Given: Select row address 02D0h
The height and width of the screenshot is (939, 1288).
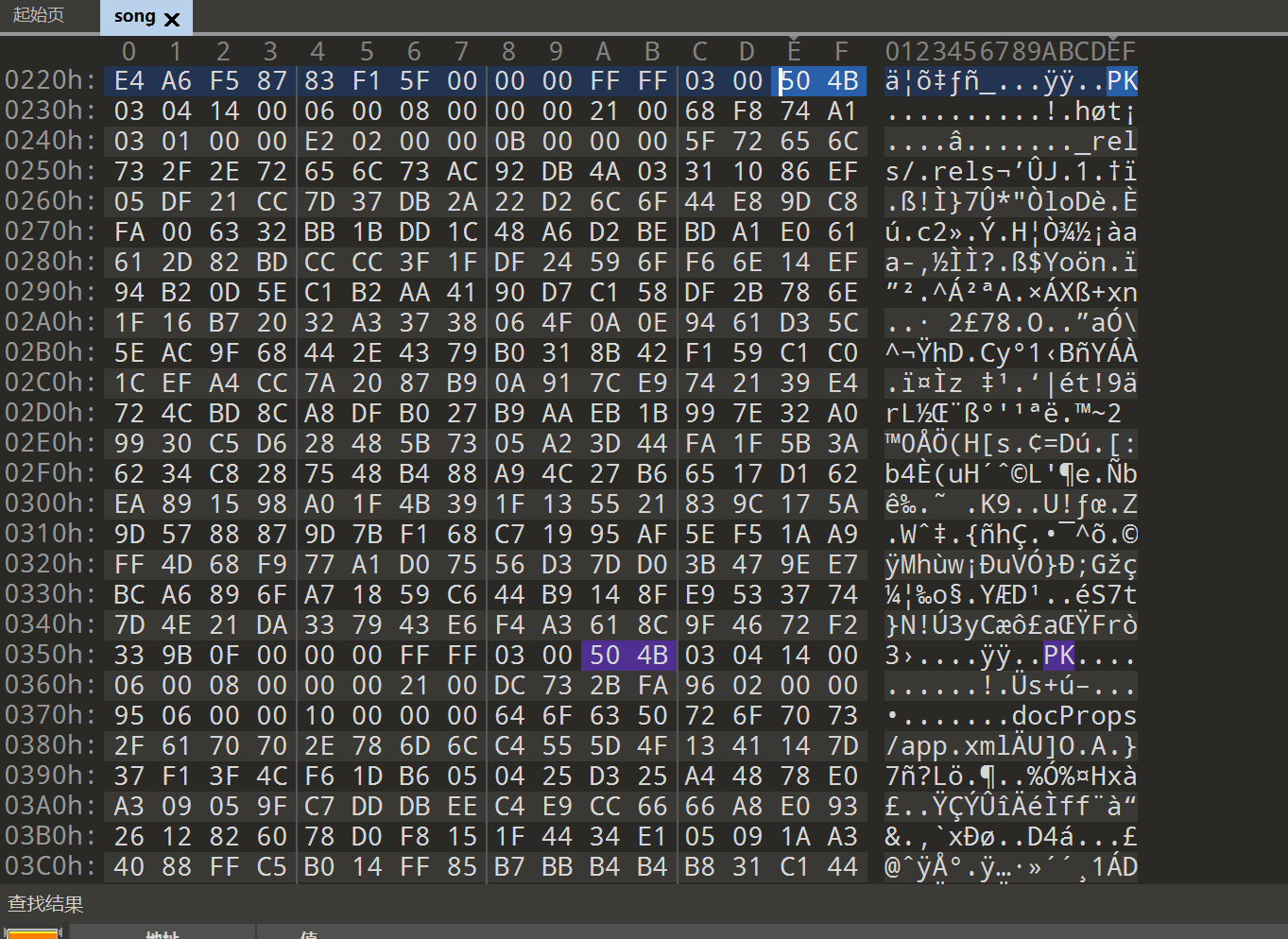Looking at the screenshot, I should [50, 414].
